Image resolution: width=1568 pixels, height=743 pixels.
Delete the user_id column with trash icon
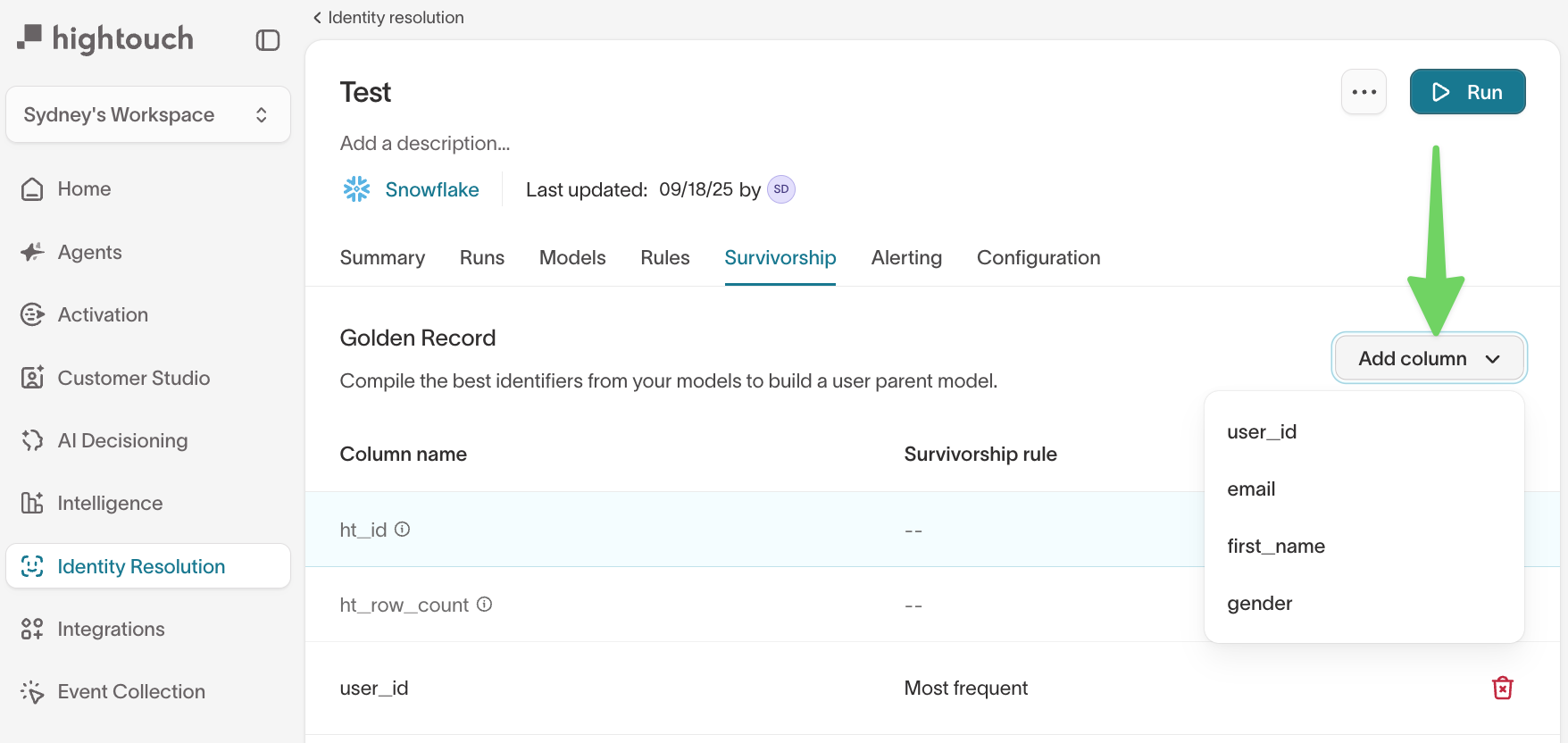click(1502, 688)
